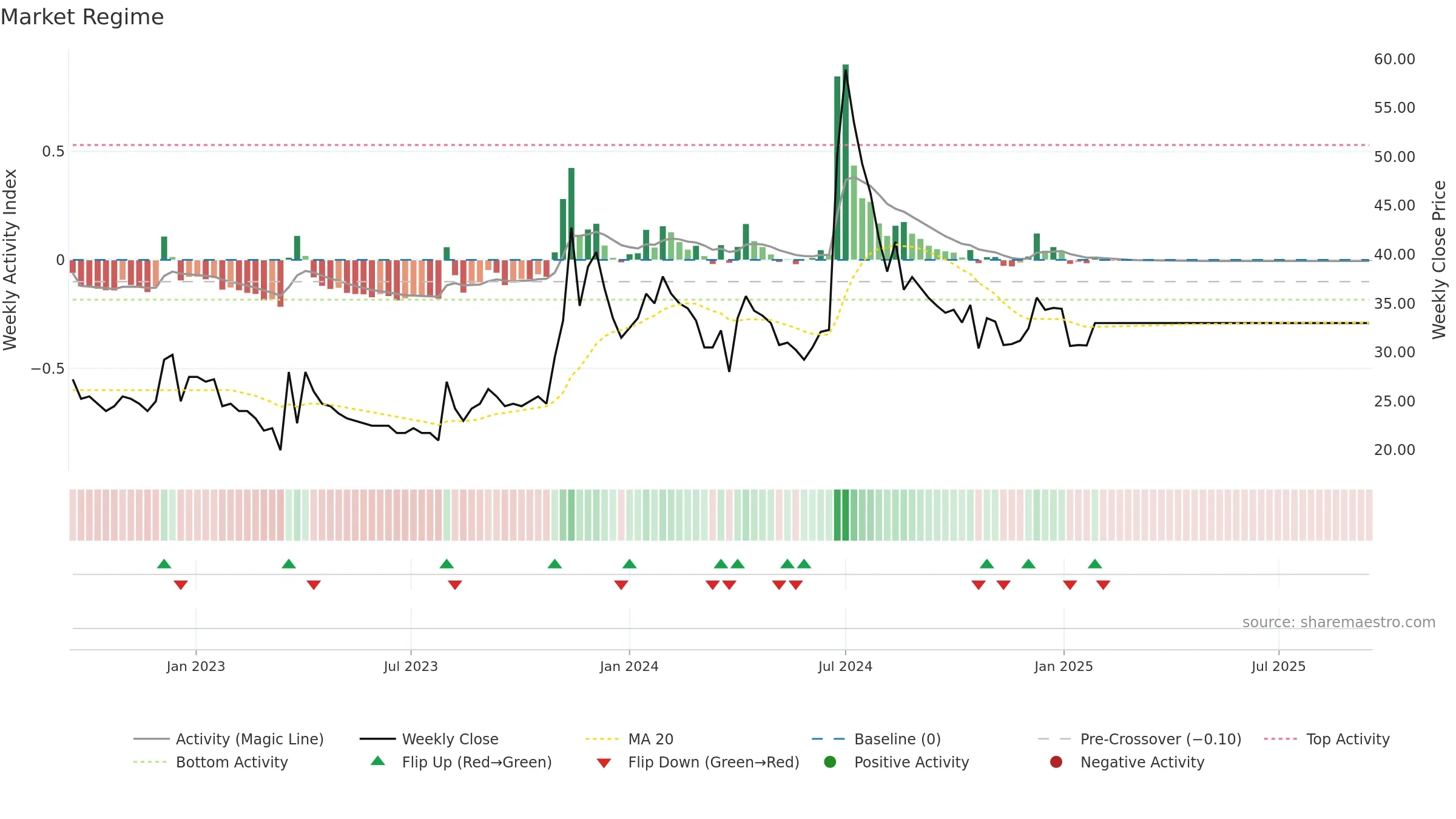Click the 40.00 price axis value
The image size is (1456, 819).
1395,254
